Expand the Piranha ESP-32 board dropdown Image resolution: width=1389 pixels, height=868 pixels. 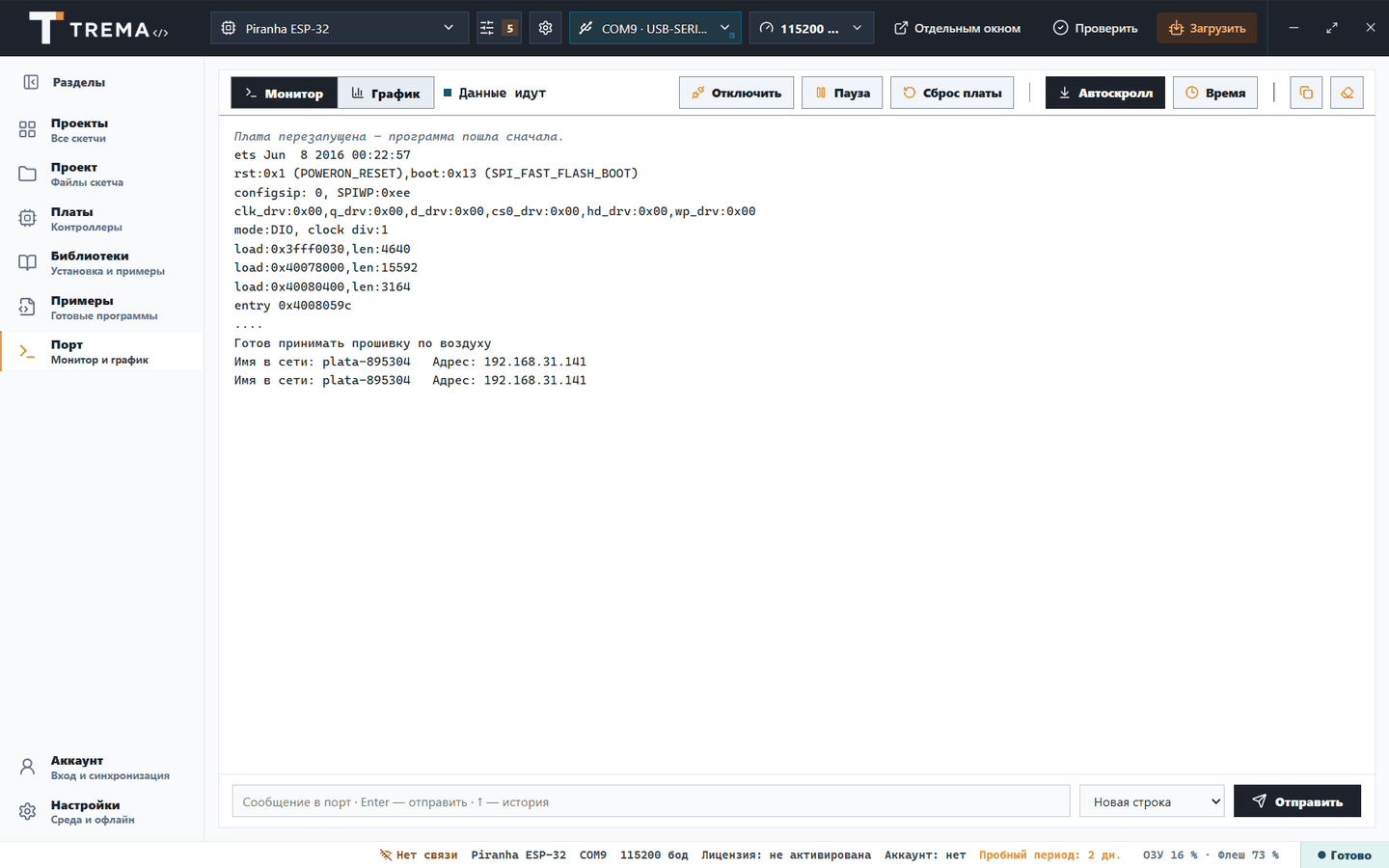pyautogui.click(x=340, y=28)
